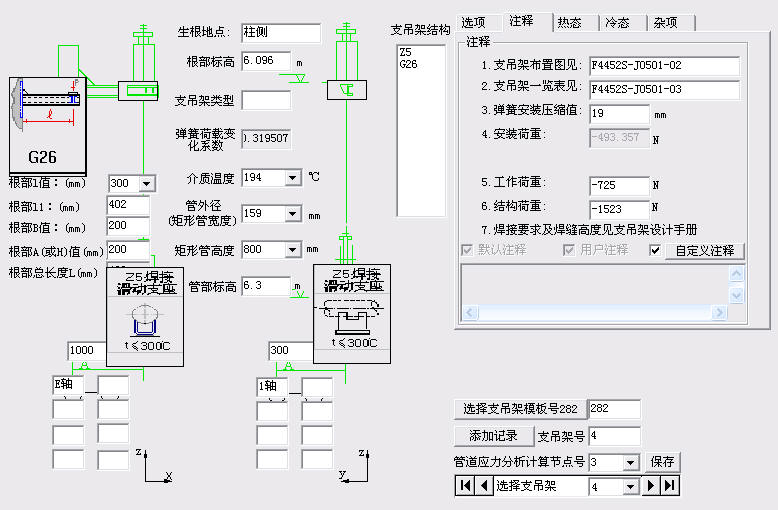Viewport: 778px width, 510px height.
Task: Go to previous hanger record
Action: 484,486
